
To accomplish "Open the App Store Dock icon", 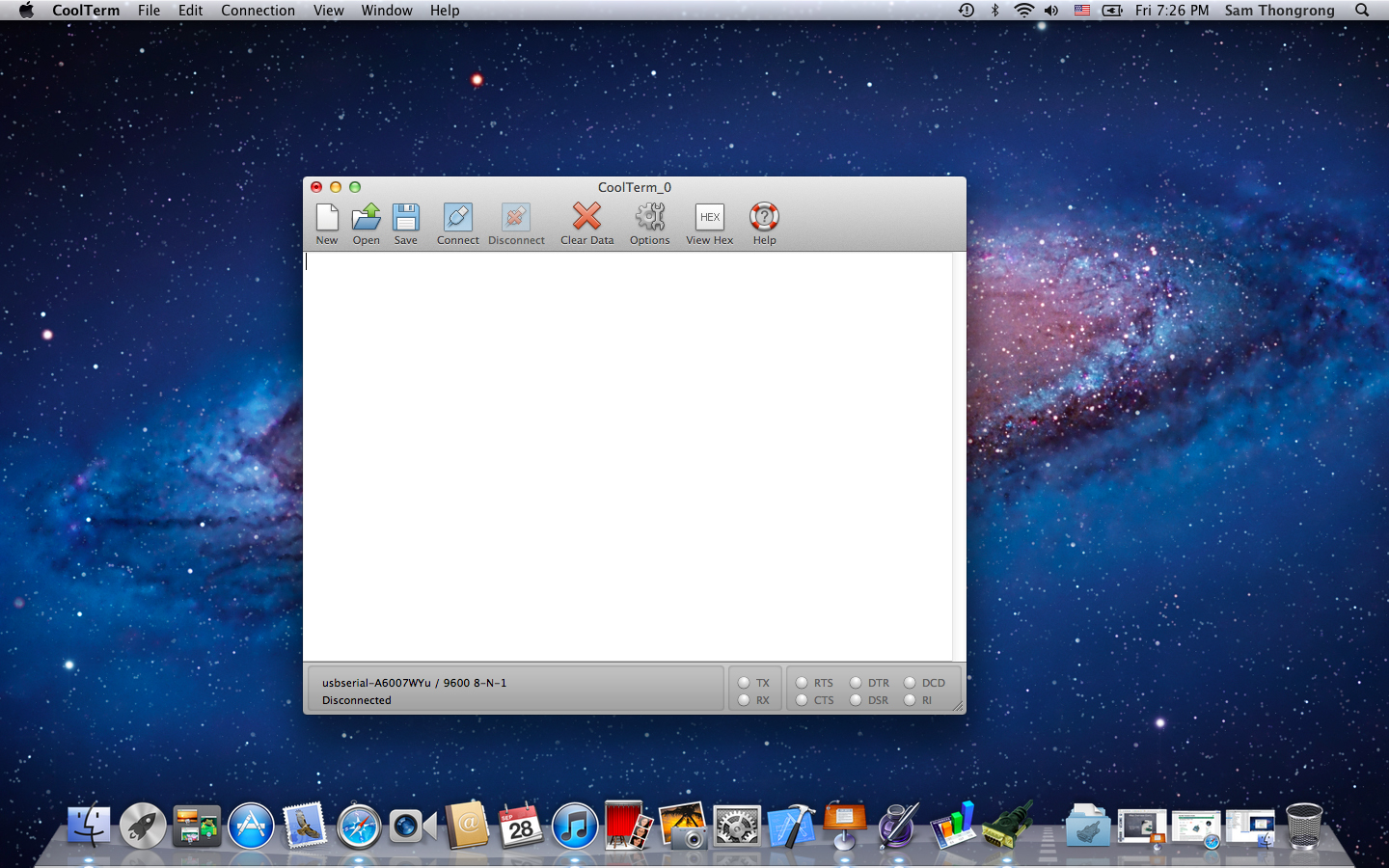I will 251,827.
